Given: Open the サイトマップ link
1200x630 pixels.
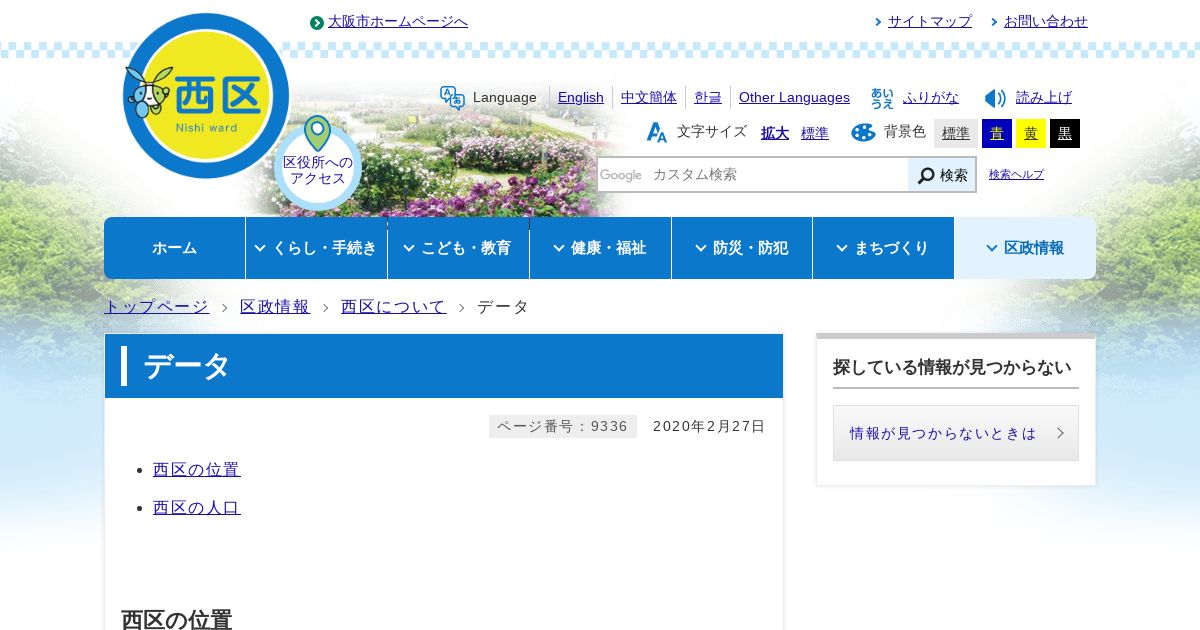Looking at the screenshot, I should (x=930, y=22).
